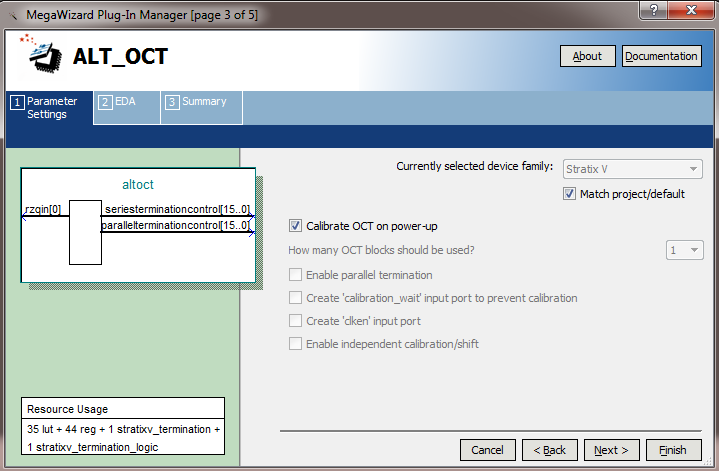Click the '35 lut + 44 reg' resource line

123,429
